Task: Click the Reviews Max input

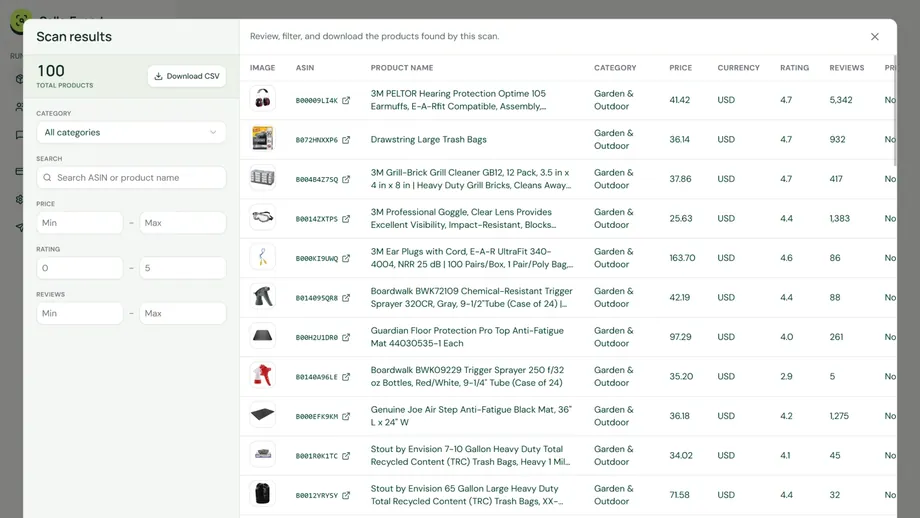Action: 182,313
